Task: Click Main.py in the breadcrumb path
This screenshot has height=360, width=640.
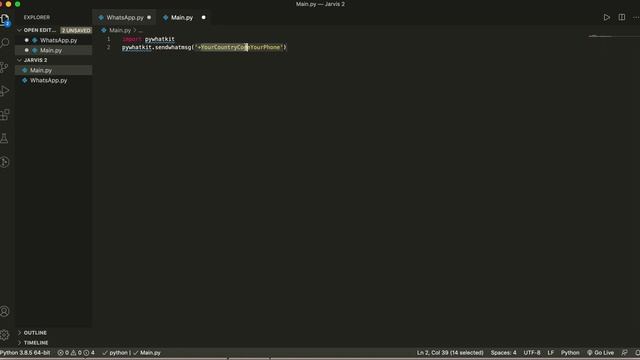Action: click(120, 30)
